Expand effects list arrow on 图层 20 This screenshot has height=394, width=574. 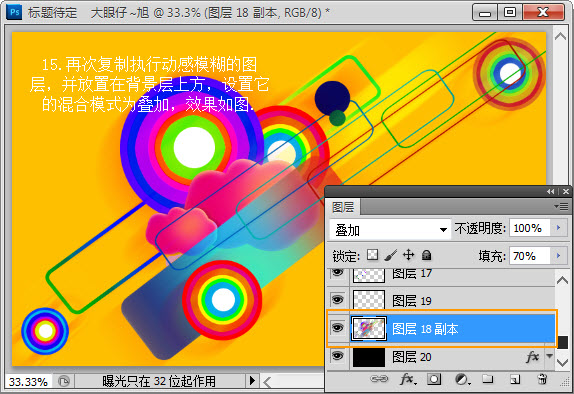click(549, 355)
